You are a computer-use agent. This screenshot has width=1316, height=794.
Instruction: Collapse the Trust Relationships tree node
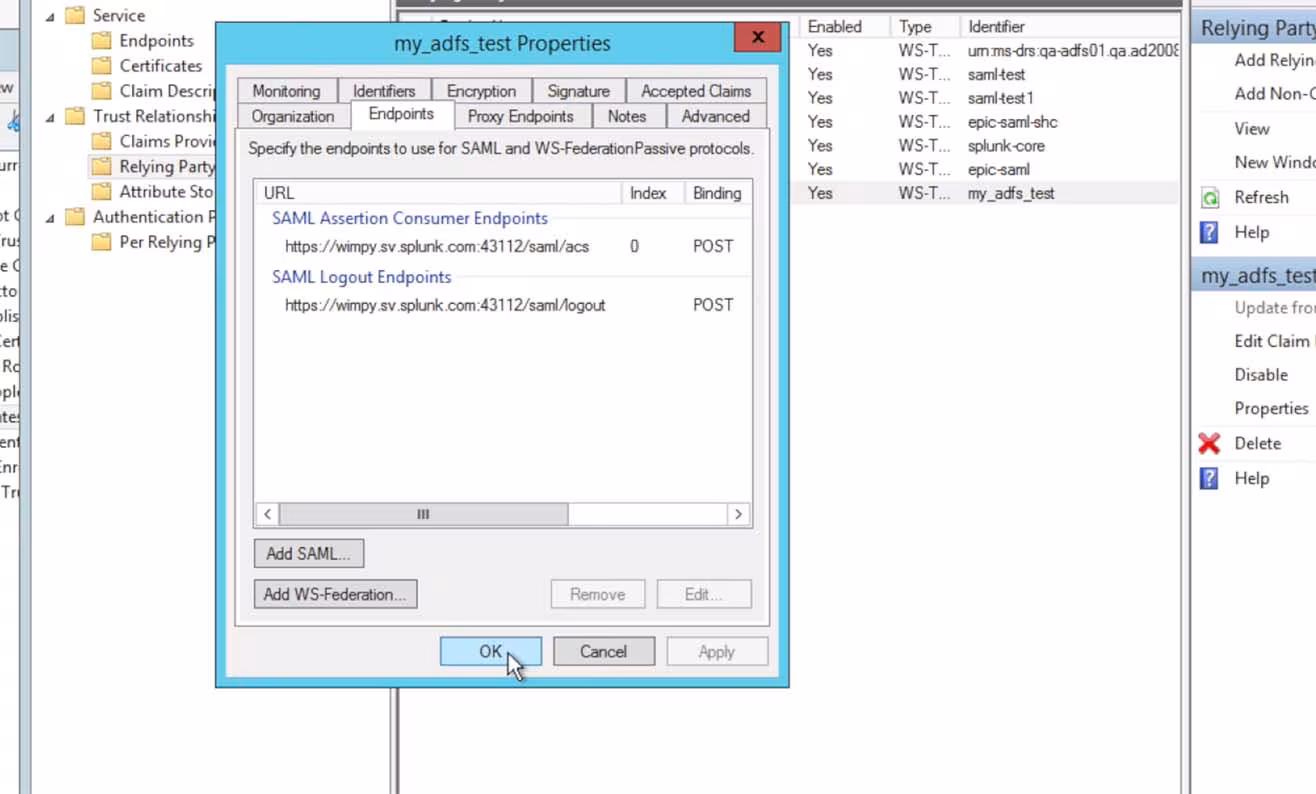tap(50, 117)
